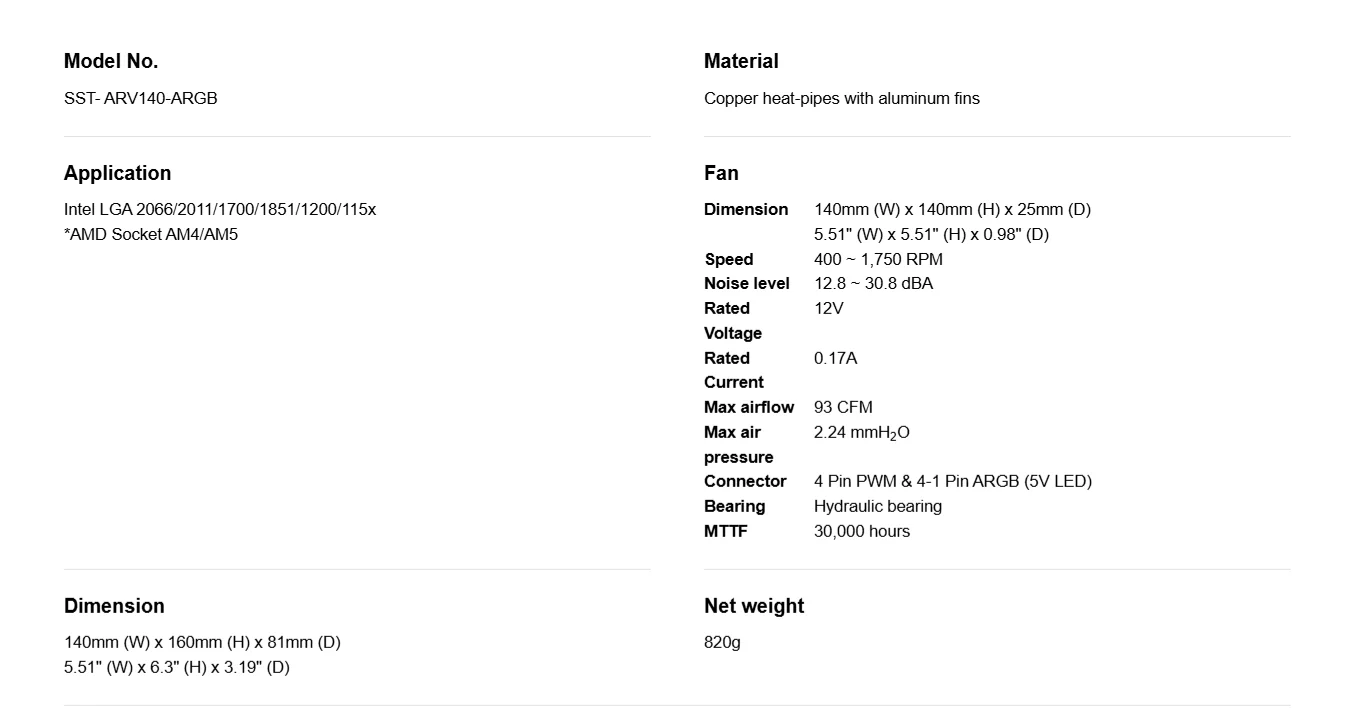Click the Material heading
The width and height of the screenshot is (1352, 708).
coord(741,61)
